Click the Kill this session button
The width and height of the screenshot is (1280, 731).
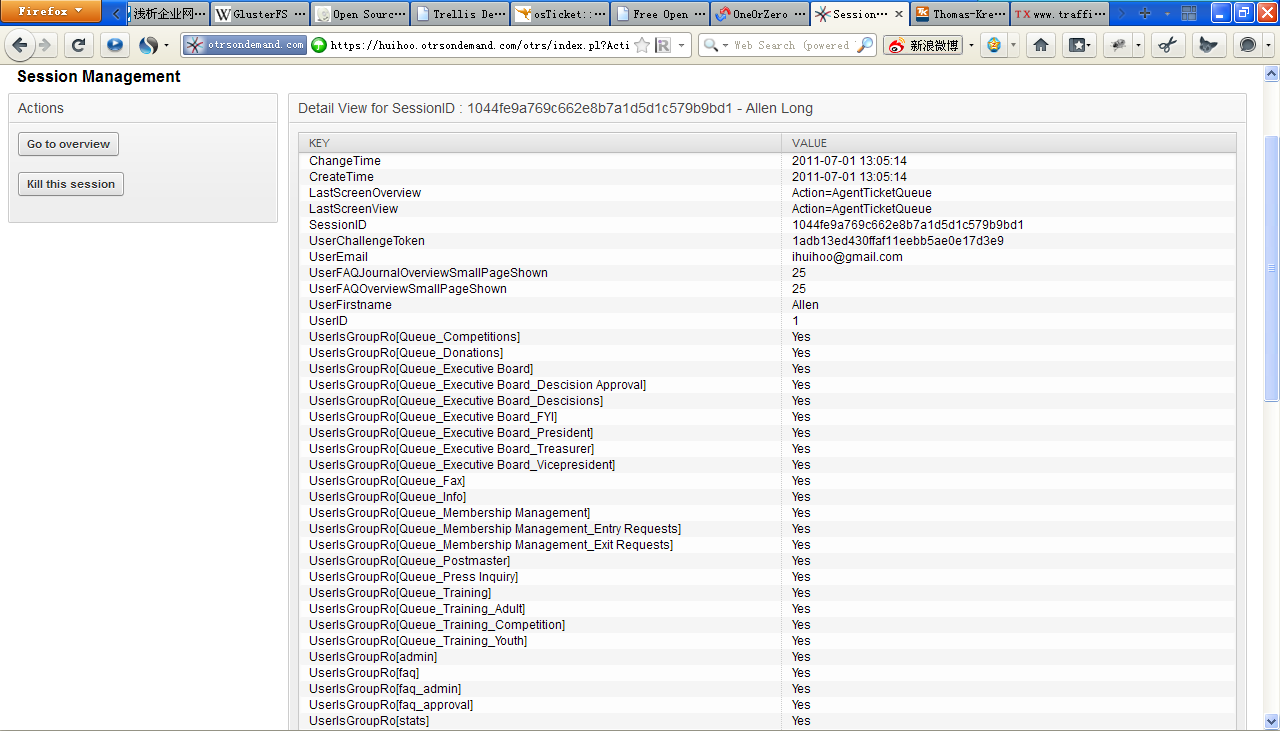71,184
